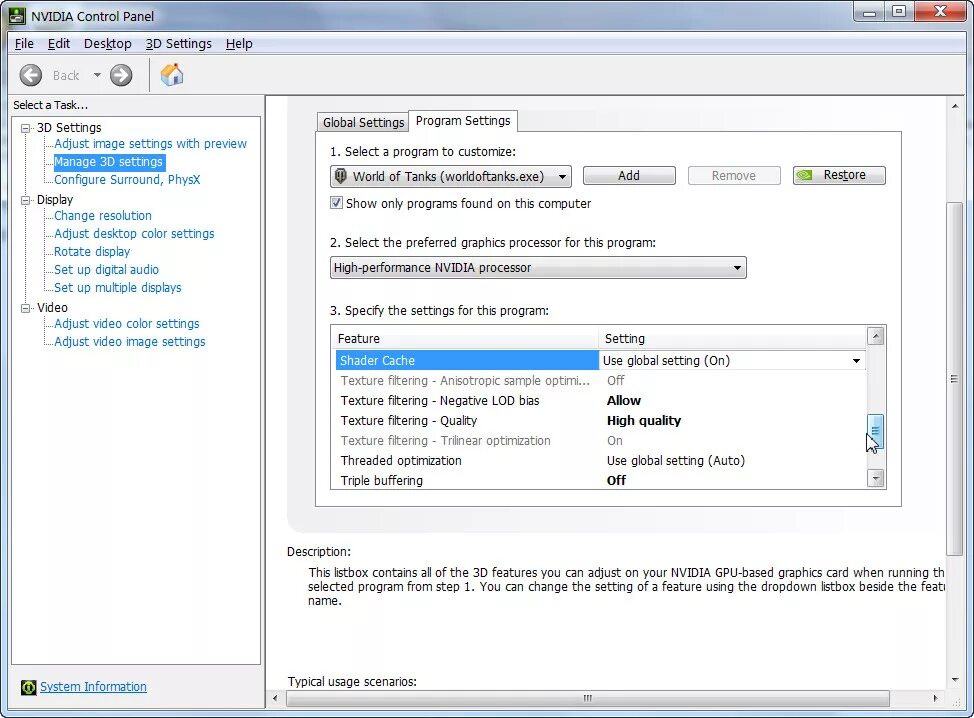Click the Back arrow icon
Image resolution: width=974 pixels, height=718 pixels.
[x=30, y=75]
